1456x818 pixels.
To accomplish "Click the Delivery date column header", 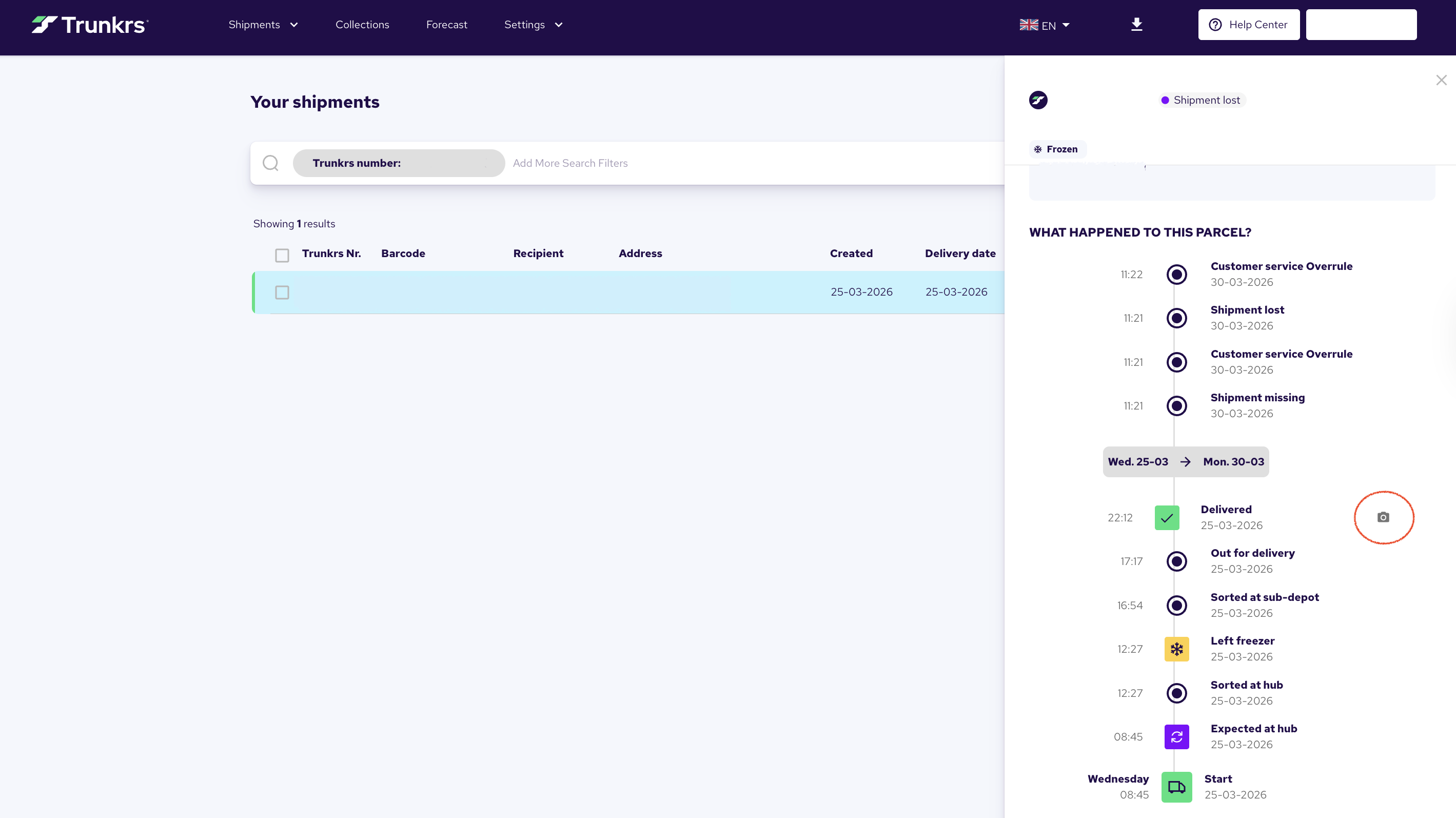I will pyautogui.click(x=960, y=254).
